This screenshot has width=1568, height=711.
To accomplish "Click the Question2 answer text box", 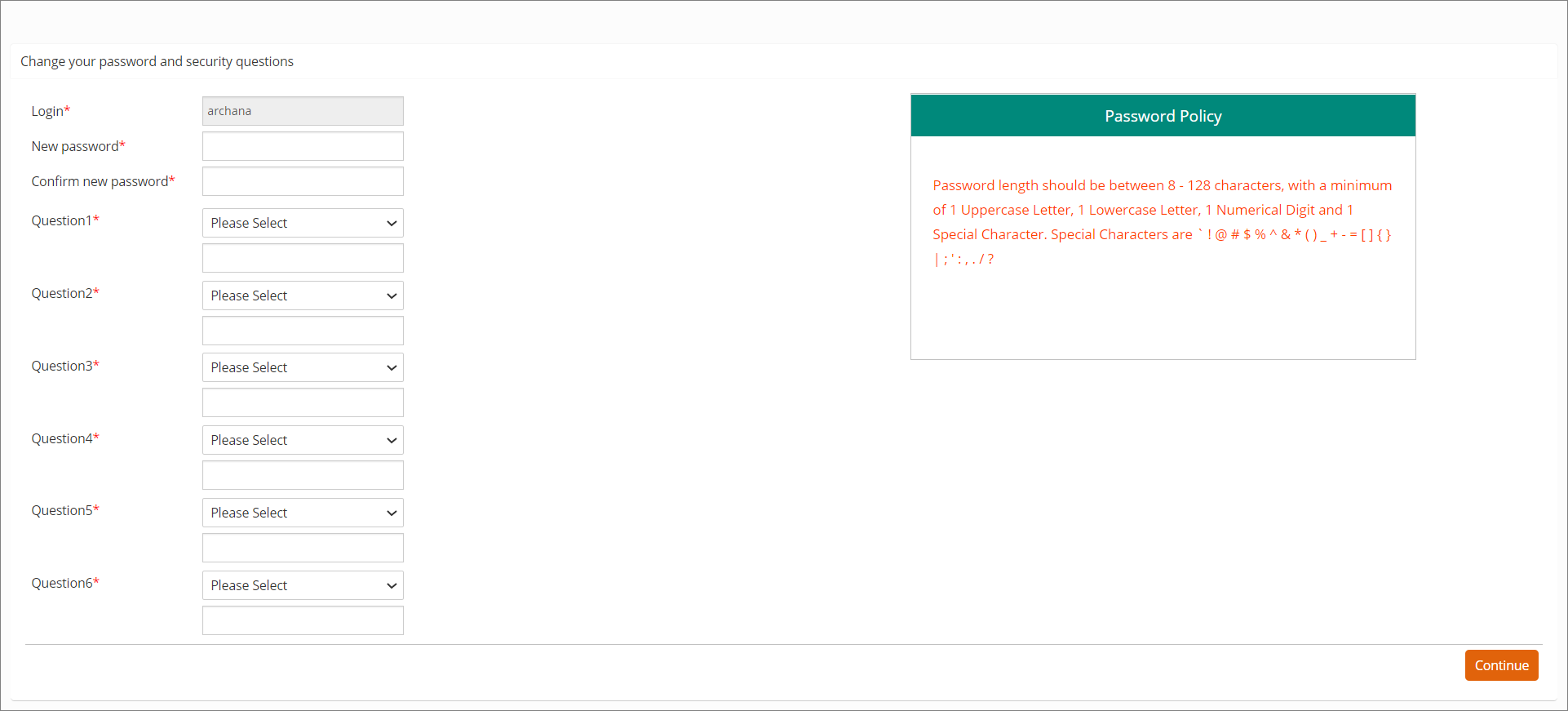I will click(303, 331).
